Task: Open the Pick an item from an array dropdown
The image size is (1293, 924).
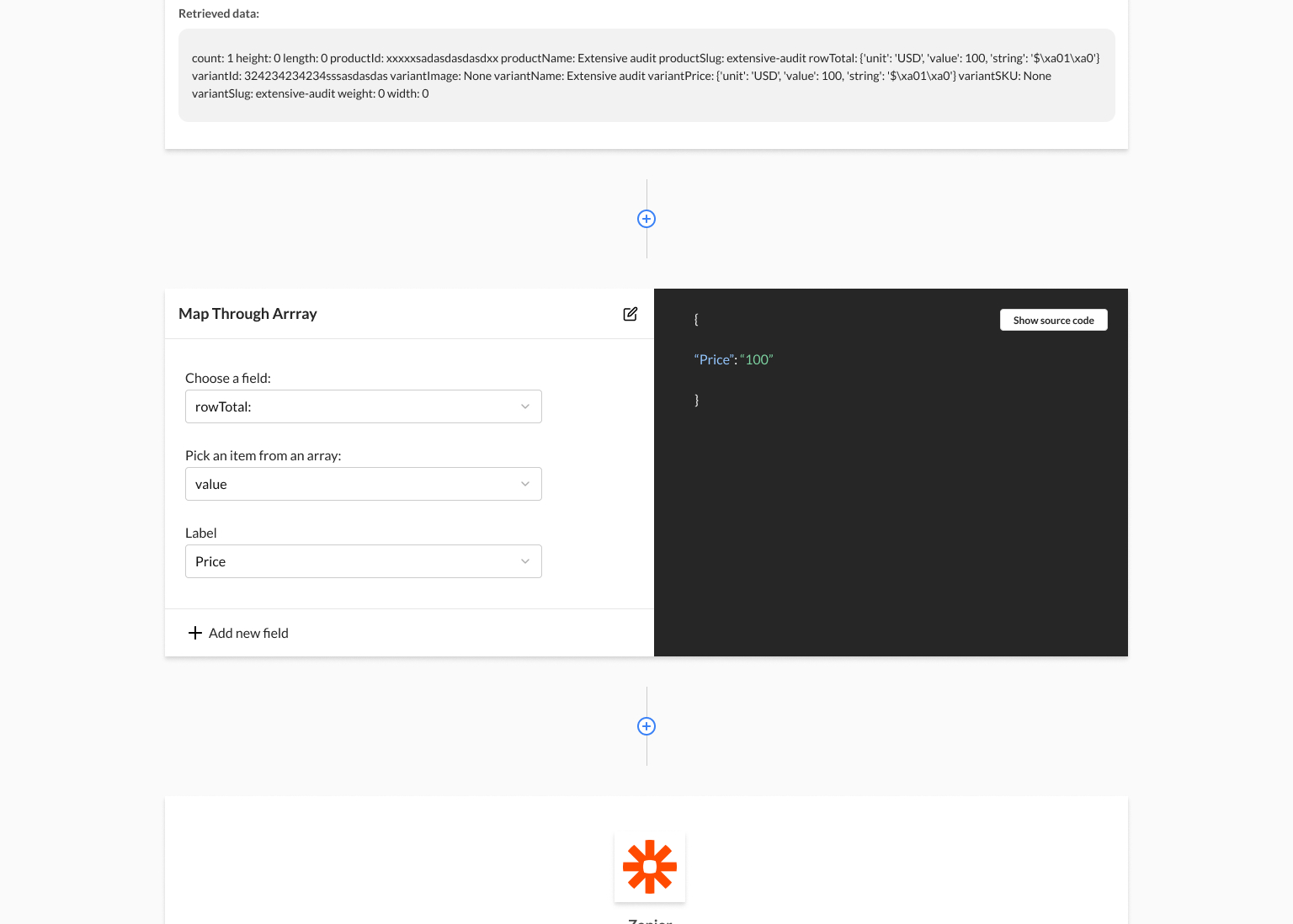Action: click(364, 484)
